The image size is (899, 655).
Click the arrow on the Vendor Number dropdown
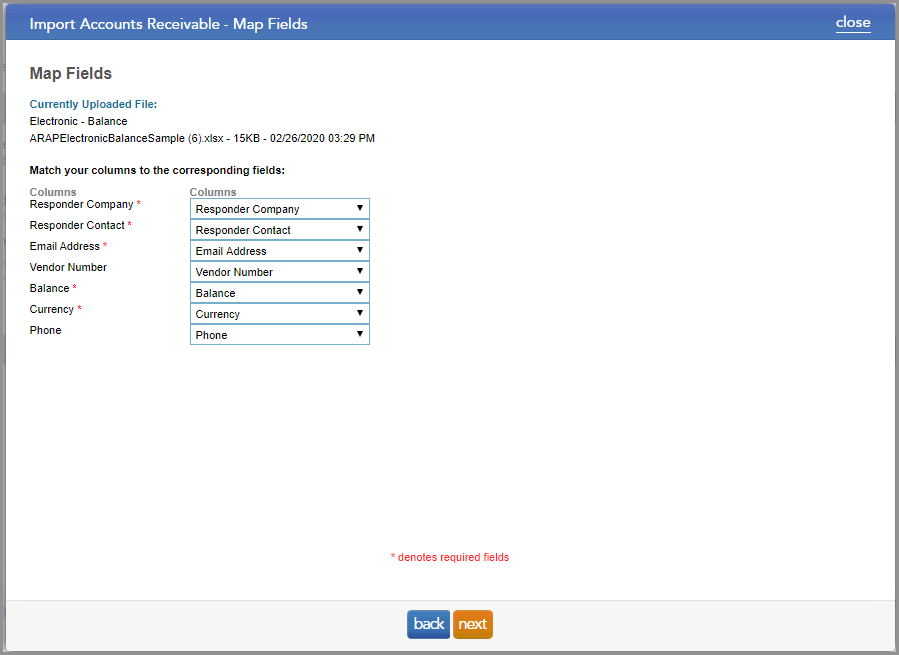pos(360,271)
